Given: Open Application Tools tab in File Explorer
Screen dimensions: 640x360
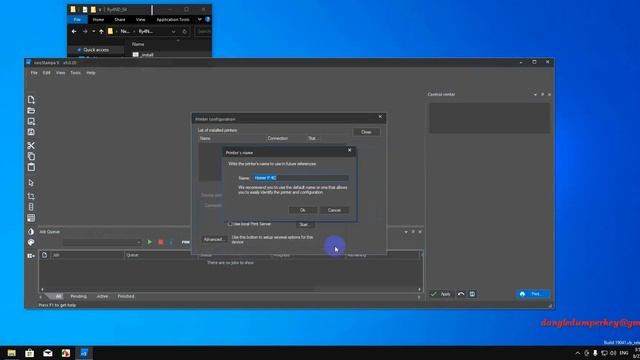Looking at the screenshot, I should [x=173, y=19].
